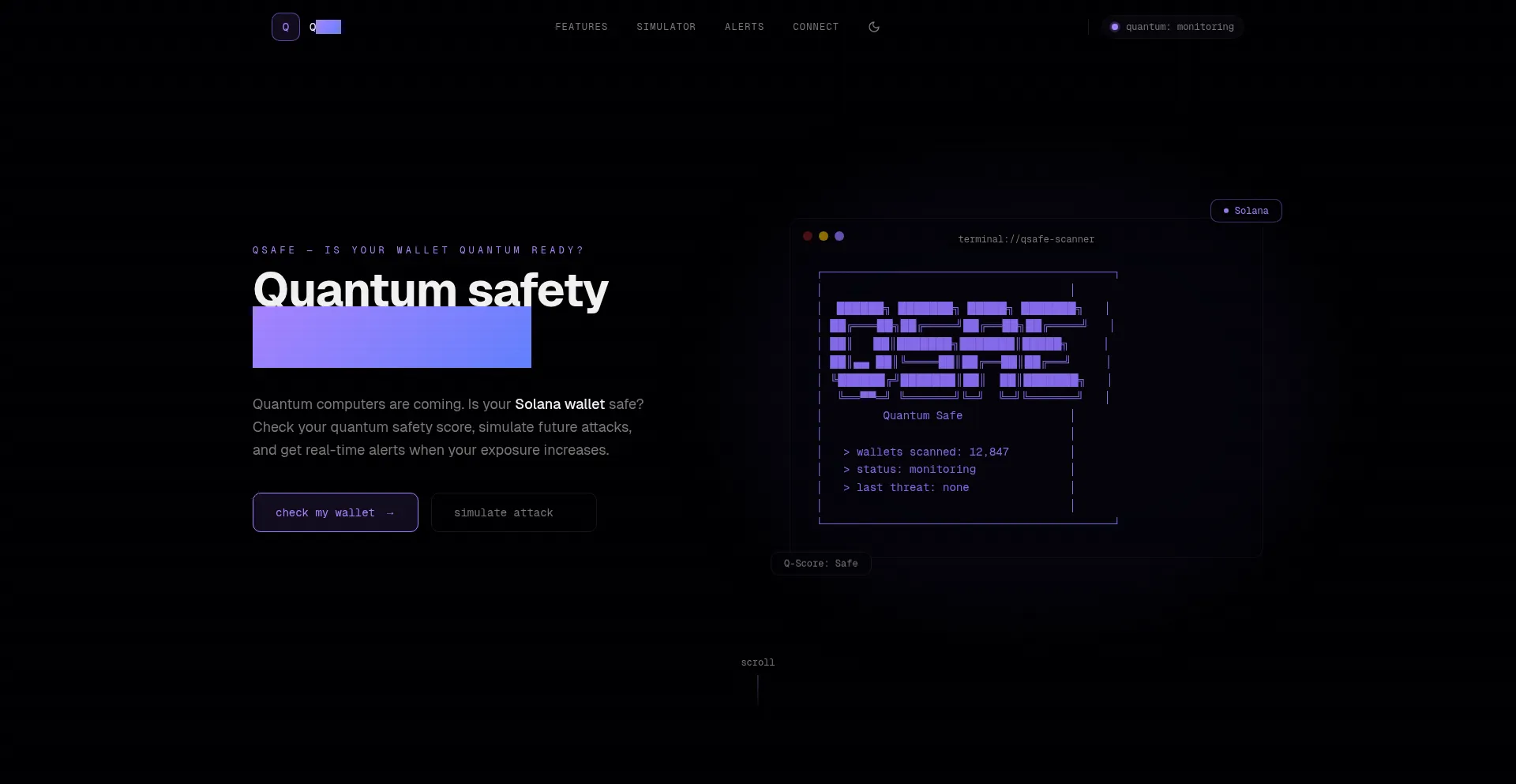Click the Solana status dot
The width and height of the screenshot is (1516, 784).
[x=1227, y=211]
